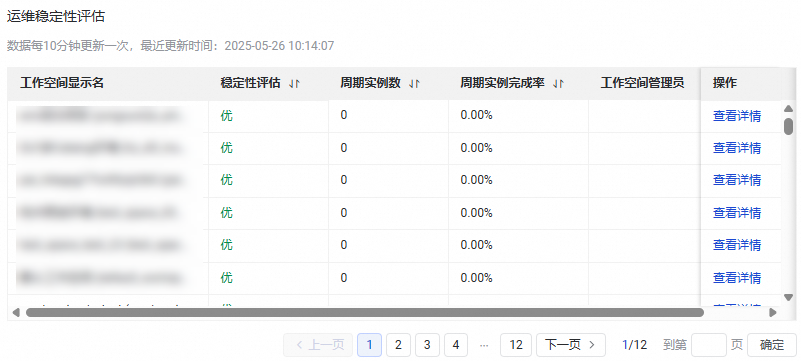
Task: Go to page 12
Action: [516, 345]
